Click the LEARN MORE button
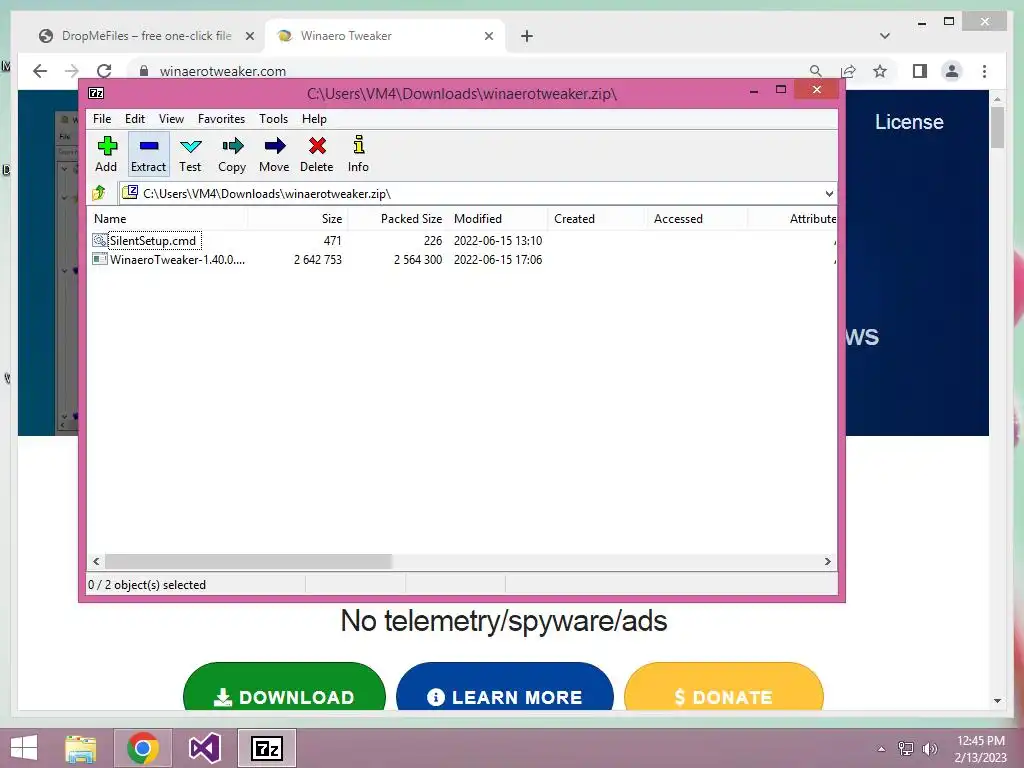 [505, 687]
